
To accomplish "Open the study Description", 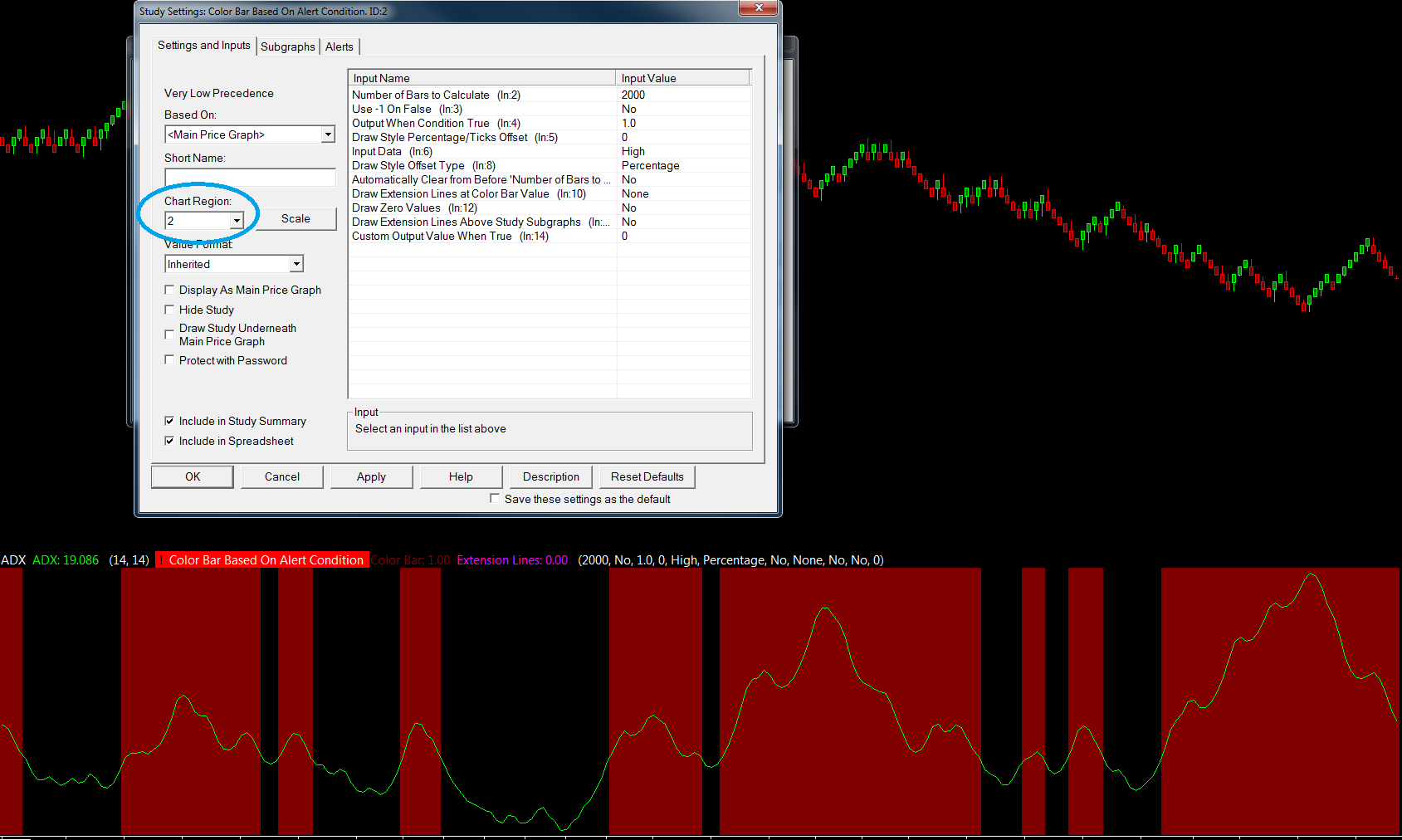I will (x=550, y=476).
